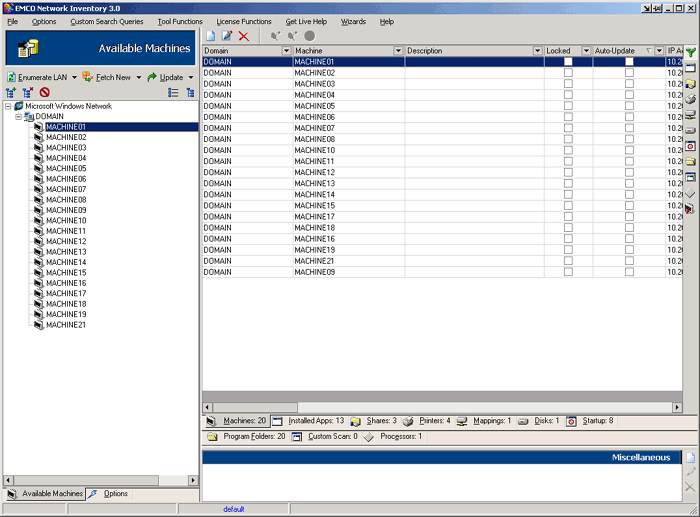Click the Miscellaneous panel pencil edit icon
Image resolution: width=700 pixels, height=517 pixels.
(x=691, y=472)
